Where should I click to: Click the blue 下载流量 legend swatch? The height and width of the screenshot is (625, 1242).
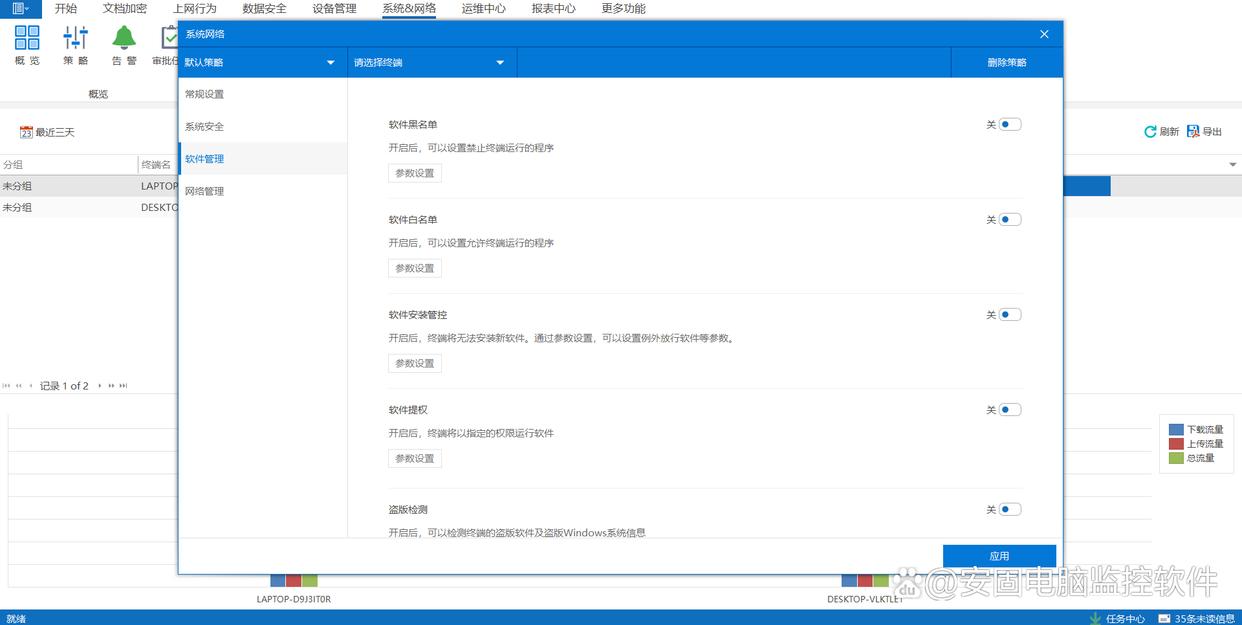[x=1177, y=430]
